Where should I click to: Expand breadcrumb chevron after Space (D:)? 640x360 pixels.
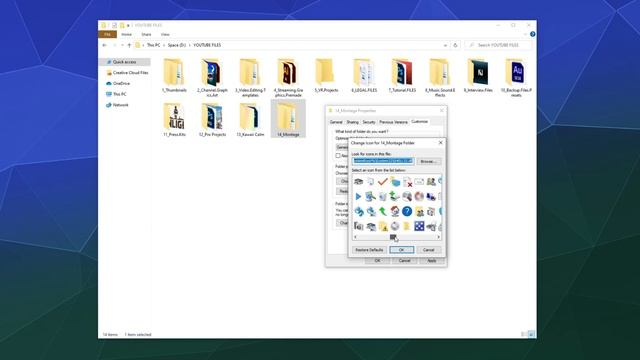click(189, 45)
